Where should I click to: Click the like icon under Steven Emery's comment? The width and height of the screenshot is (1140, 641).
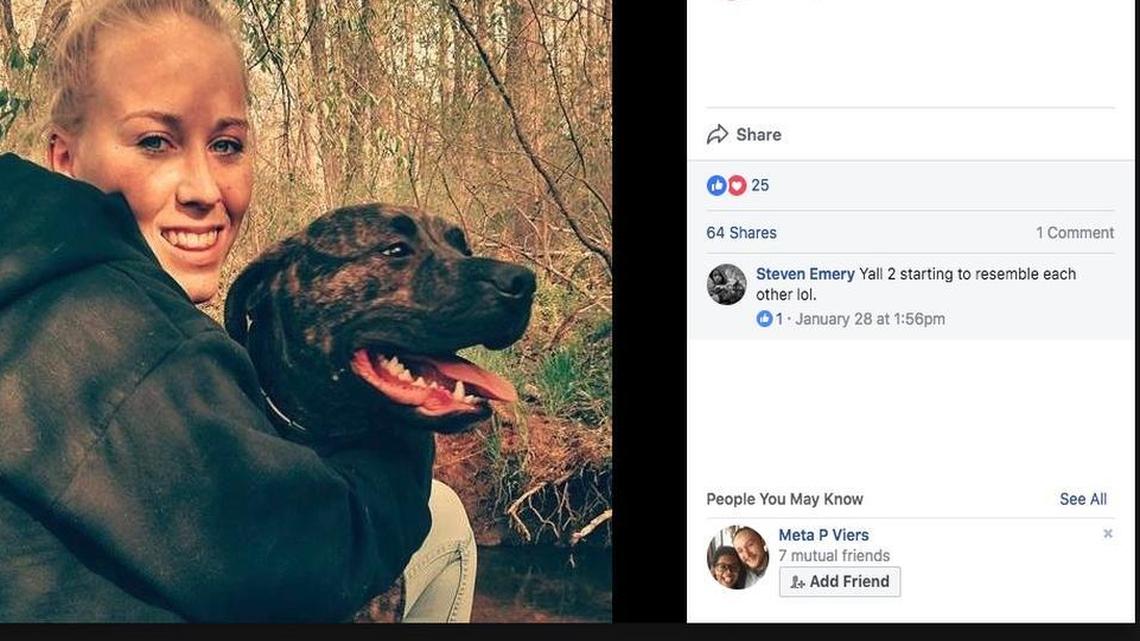point(764,319)
